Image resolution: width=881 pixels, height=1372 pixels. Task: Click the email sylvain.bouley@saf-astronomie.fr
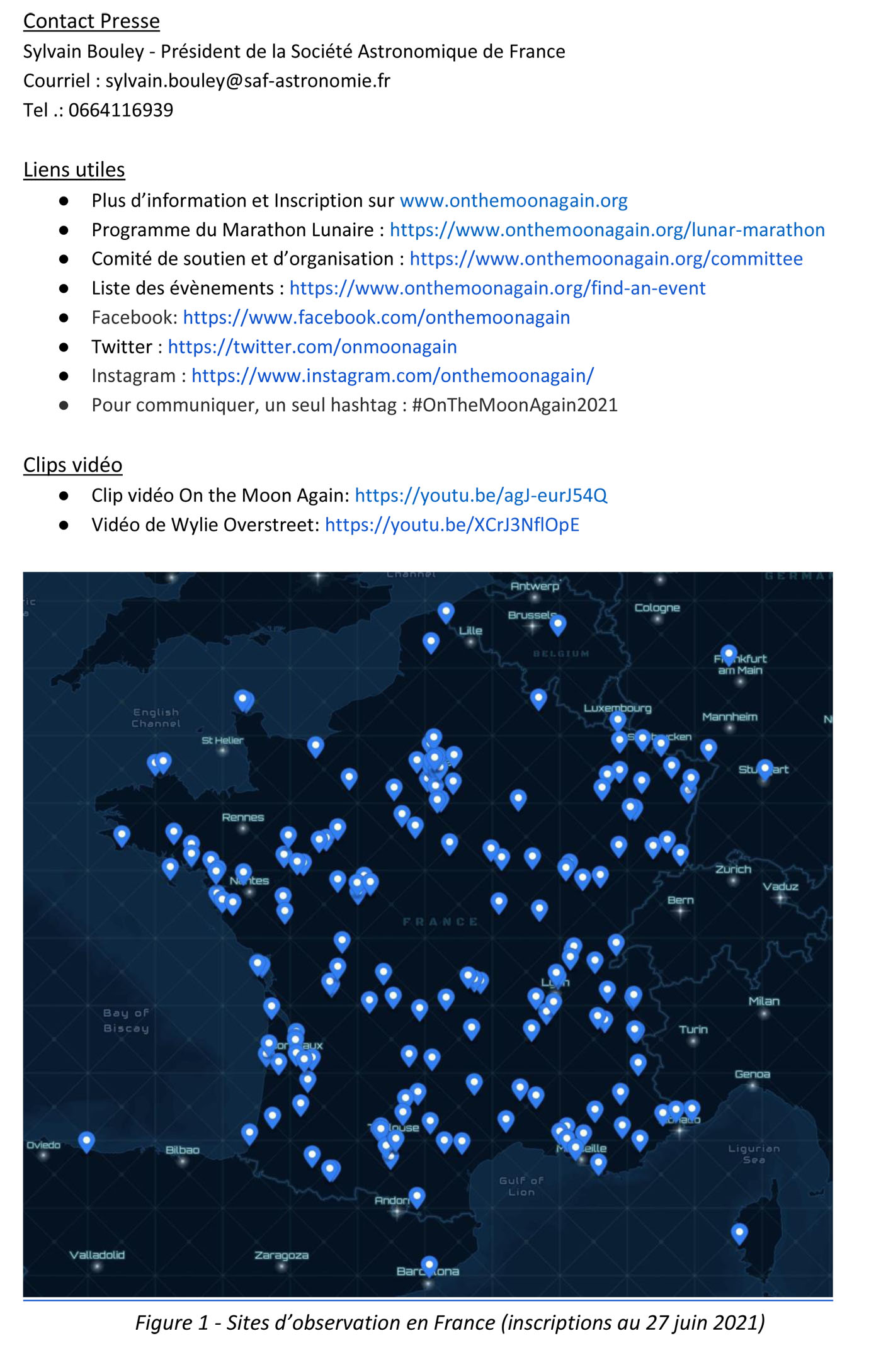click(x=248, y=81)
